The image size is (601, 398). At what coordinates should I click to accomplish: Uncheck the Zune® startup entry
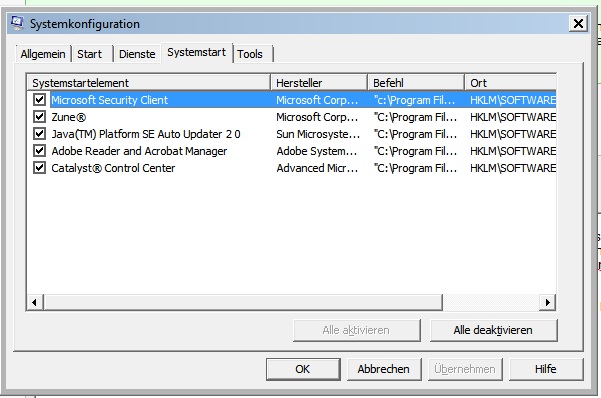39,117
